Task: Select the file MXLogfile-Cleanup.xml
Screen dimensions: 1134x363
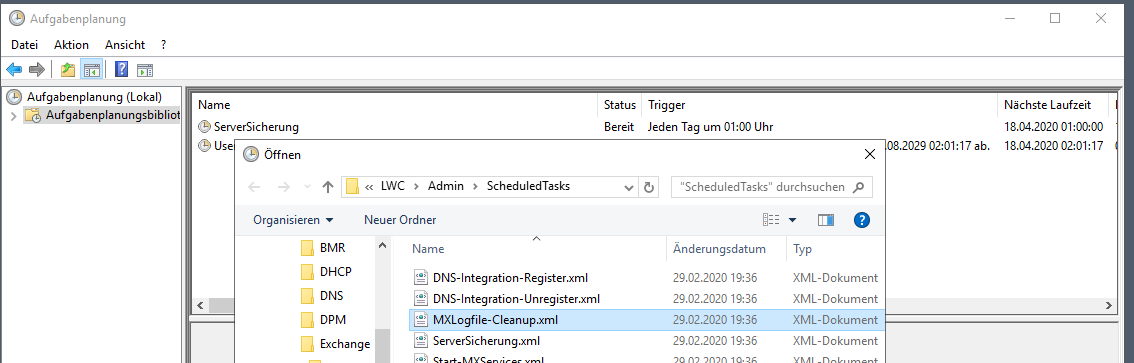Action: click(x=495, y=319)
